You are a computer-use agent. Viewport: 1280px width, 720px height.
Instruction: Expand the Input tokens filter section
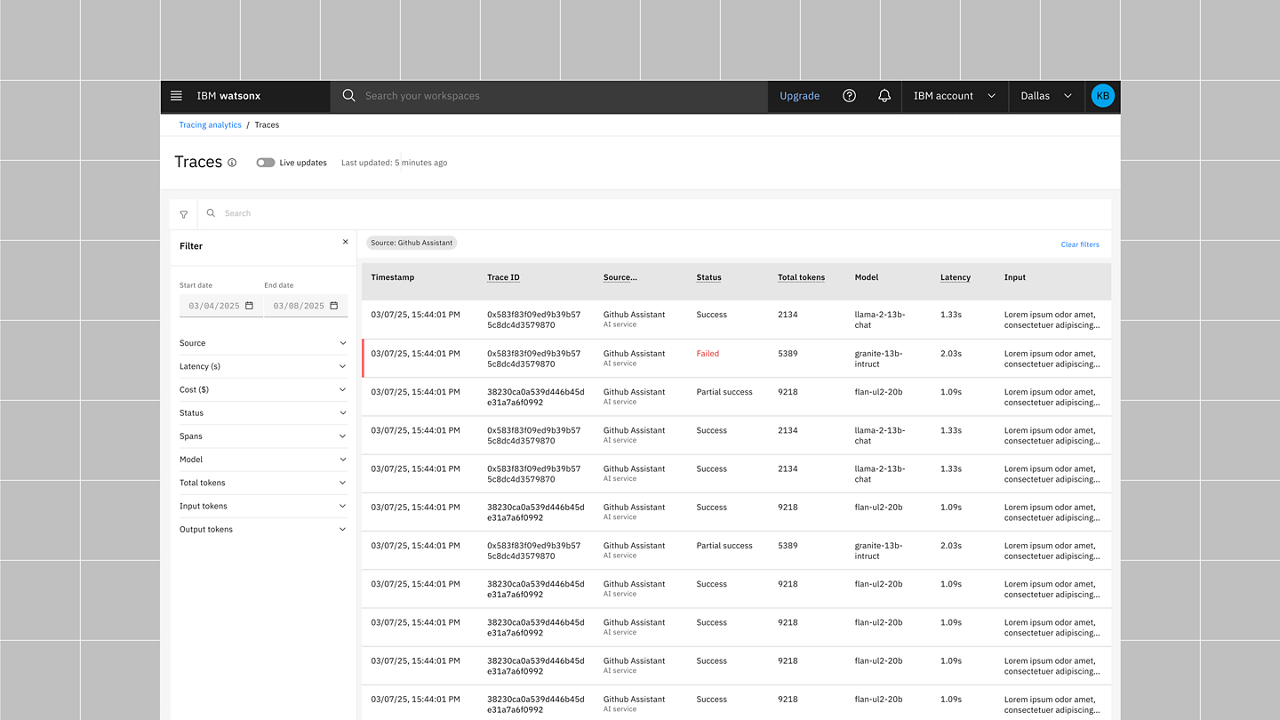[x=263, y=506]
